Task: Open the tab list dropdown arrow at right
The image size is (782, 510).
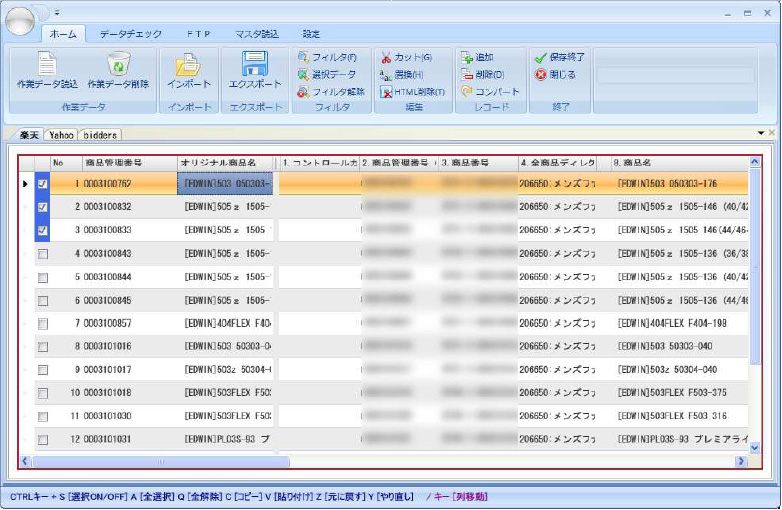Action: click(x=761, y=133)
